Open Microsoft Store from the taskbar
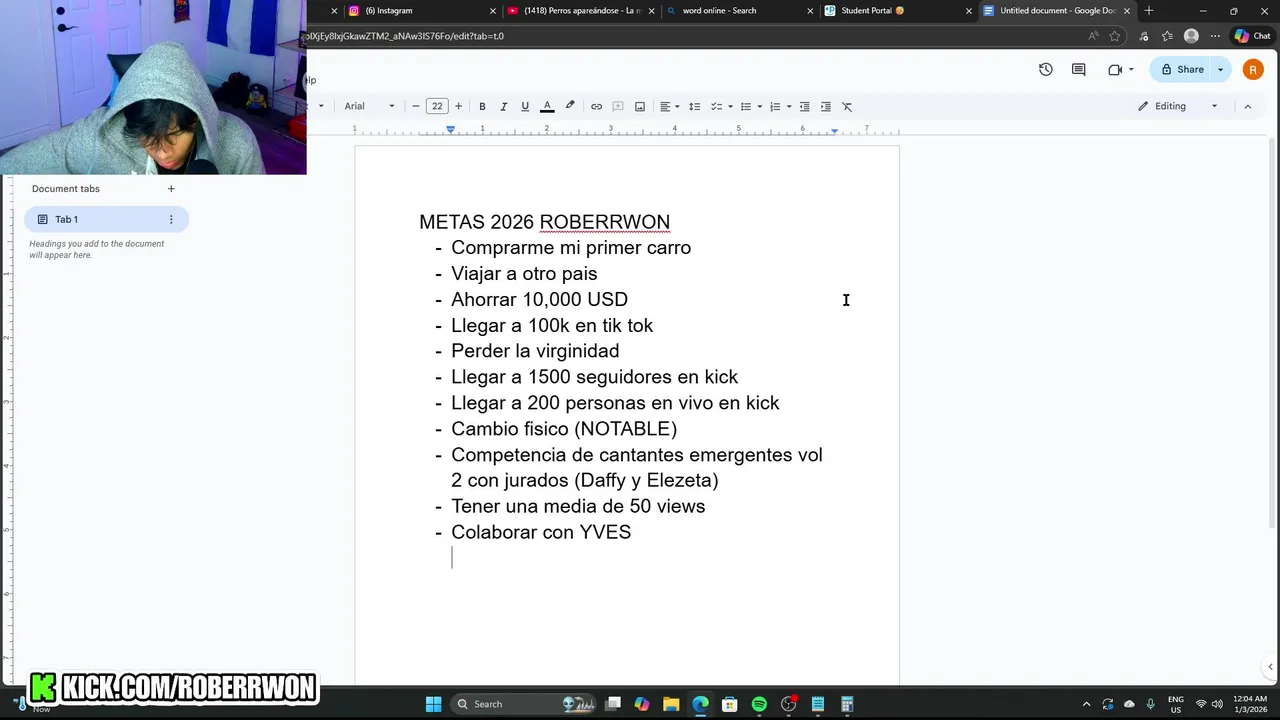The image size is (1280, 720). [730, 704]
